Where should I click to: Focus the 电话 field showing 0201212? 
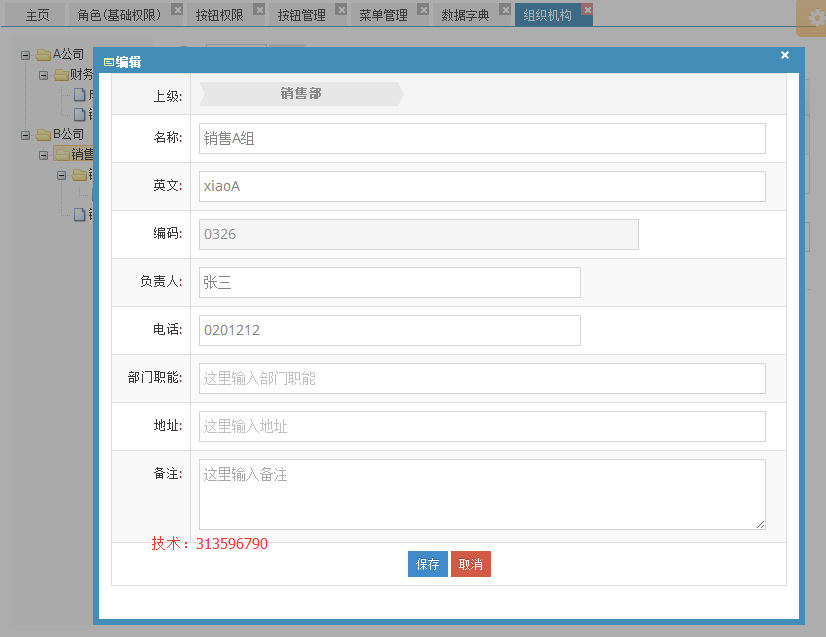(x=390, y=330)
